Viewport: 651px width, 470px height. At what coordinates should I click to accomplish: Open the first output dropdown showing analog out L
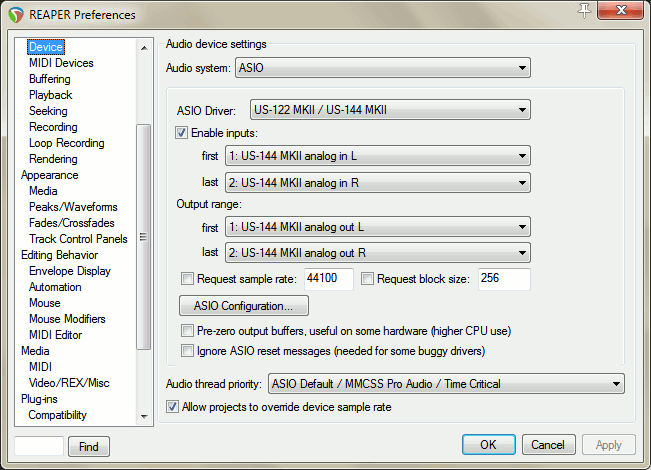[x=378, y=227]
